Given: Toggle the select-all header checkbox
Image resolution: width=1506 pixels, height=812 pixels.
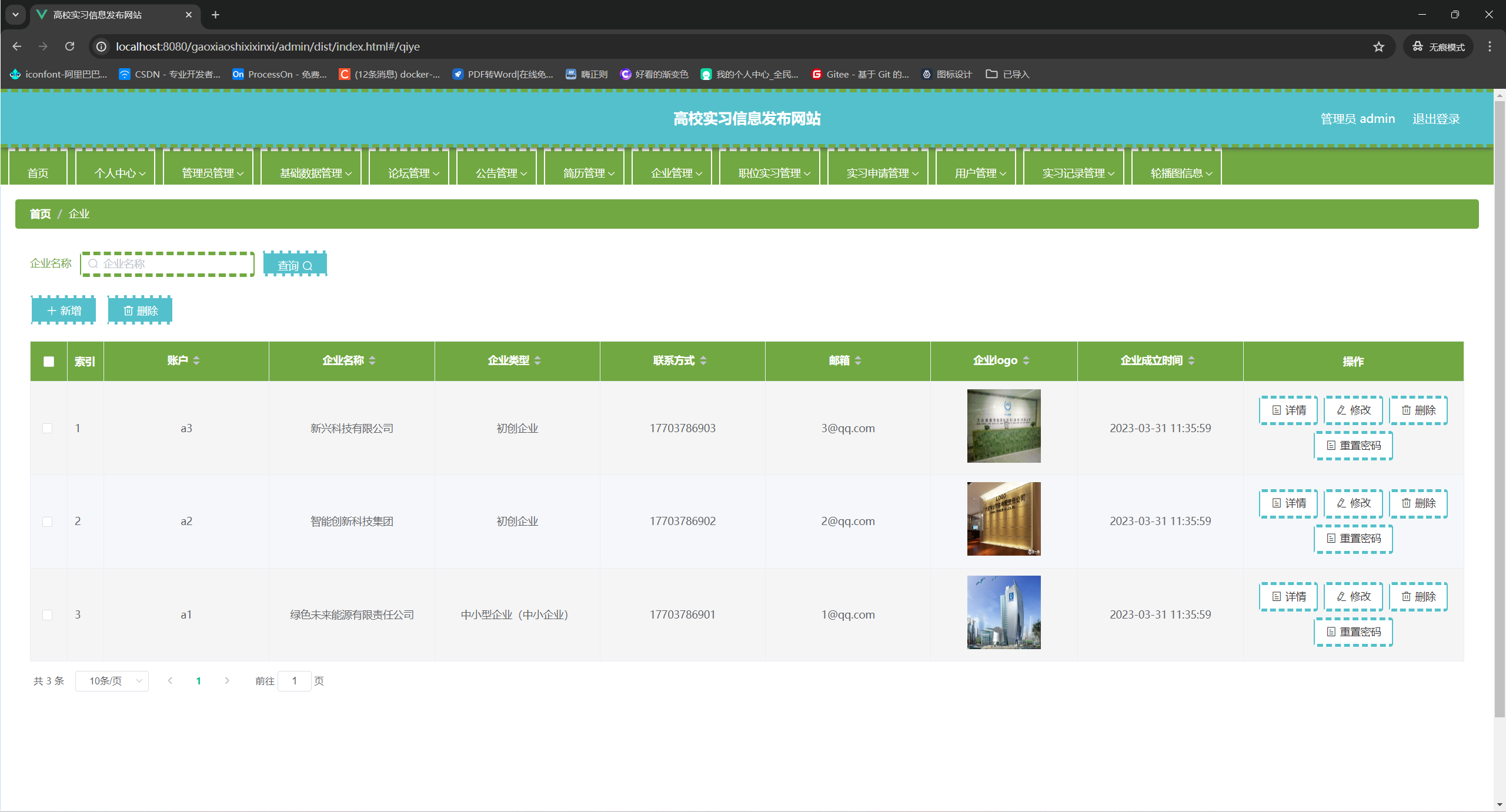Looking at the screenshot, I should tap(49, 362).
